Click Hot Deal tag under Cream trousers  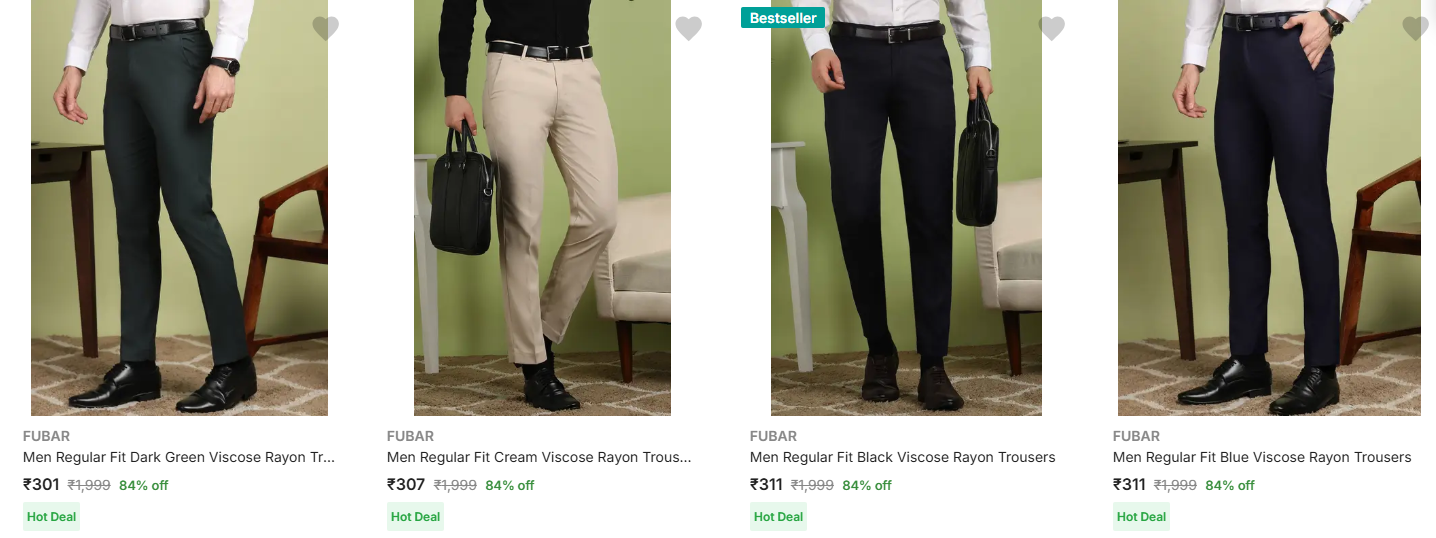coord(415,517)
